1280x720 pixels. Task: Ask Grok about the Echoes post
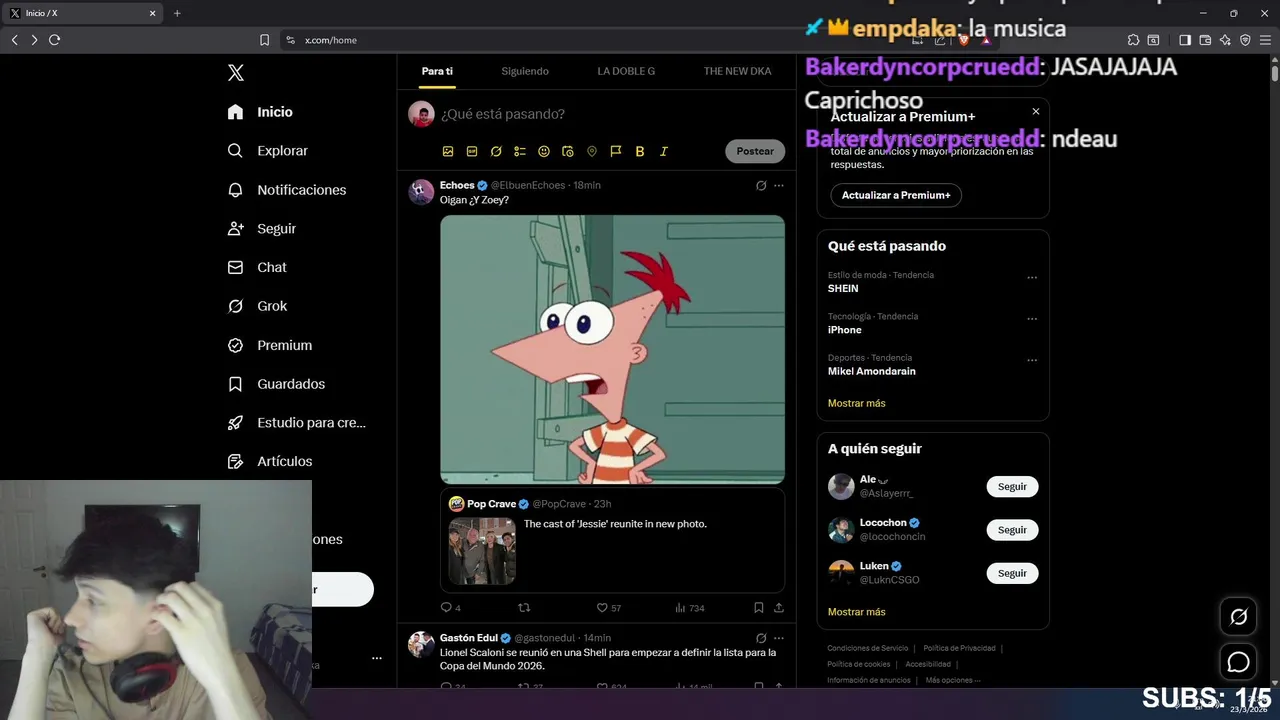click(761, 185)
